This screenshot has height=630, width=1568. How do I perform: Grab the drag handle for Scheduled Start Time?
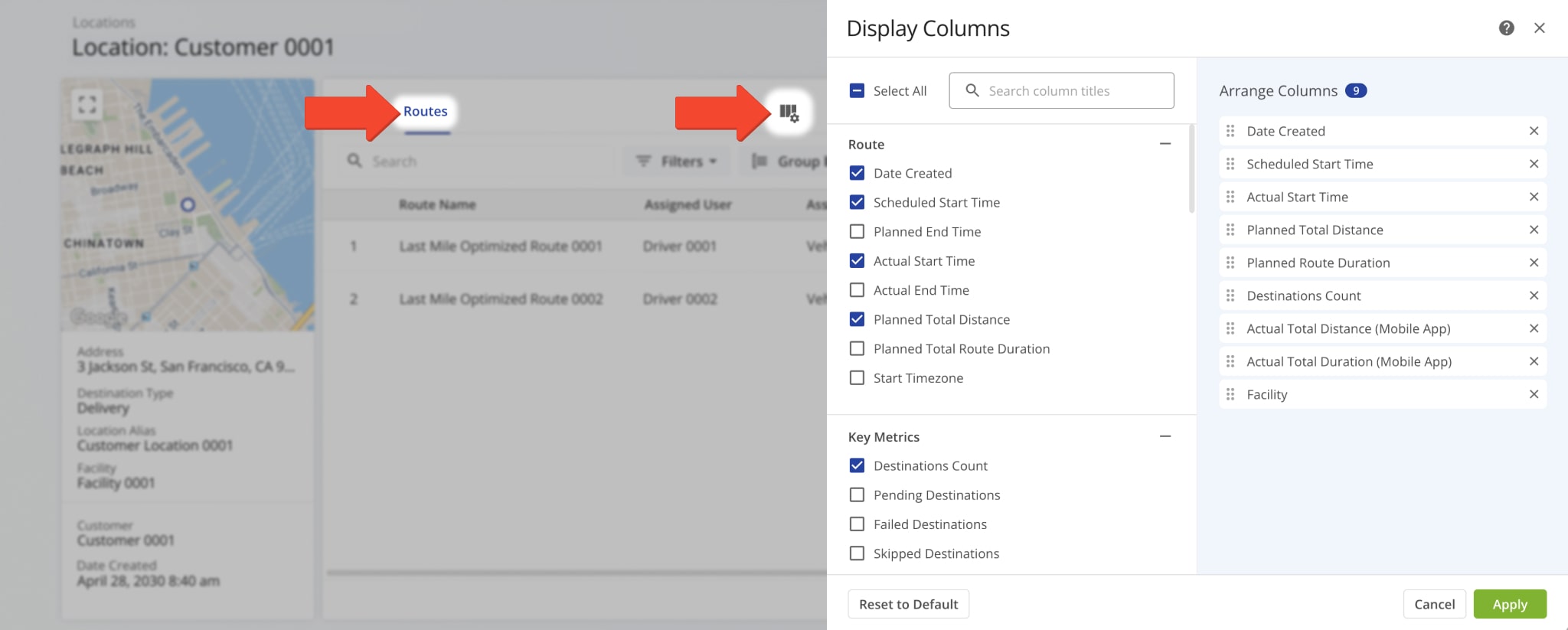click(1230, 164)
